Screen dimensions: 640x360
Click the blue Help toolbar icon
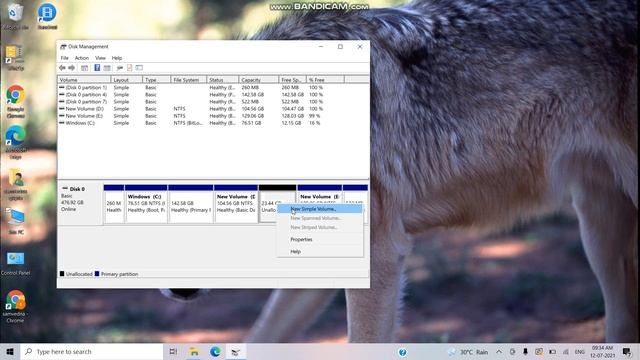point(97,68)
